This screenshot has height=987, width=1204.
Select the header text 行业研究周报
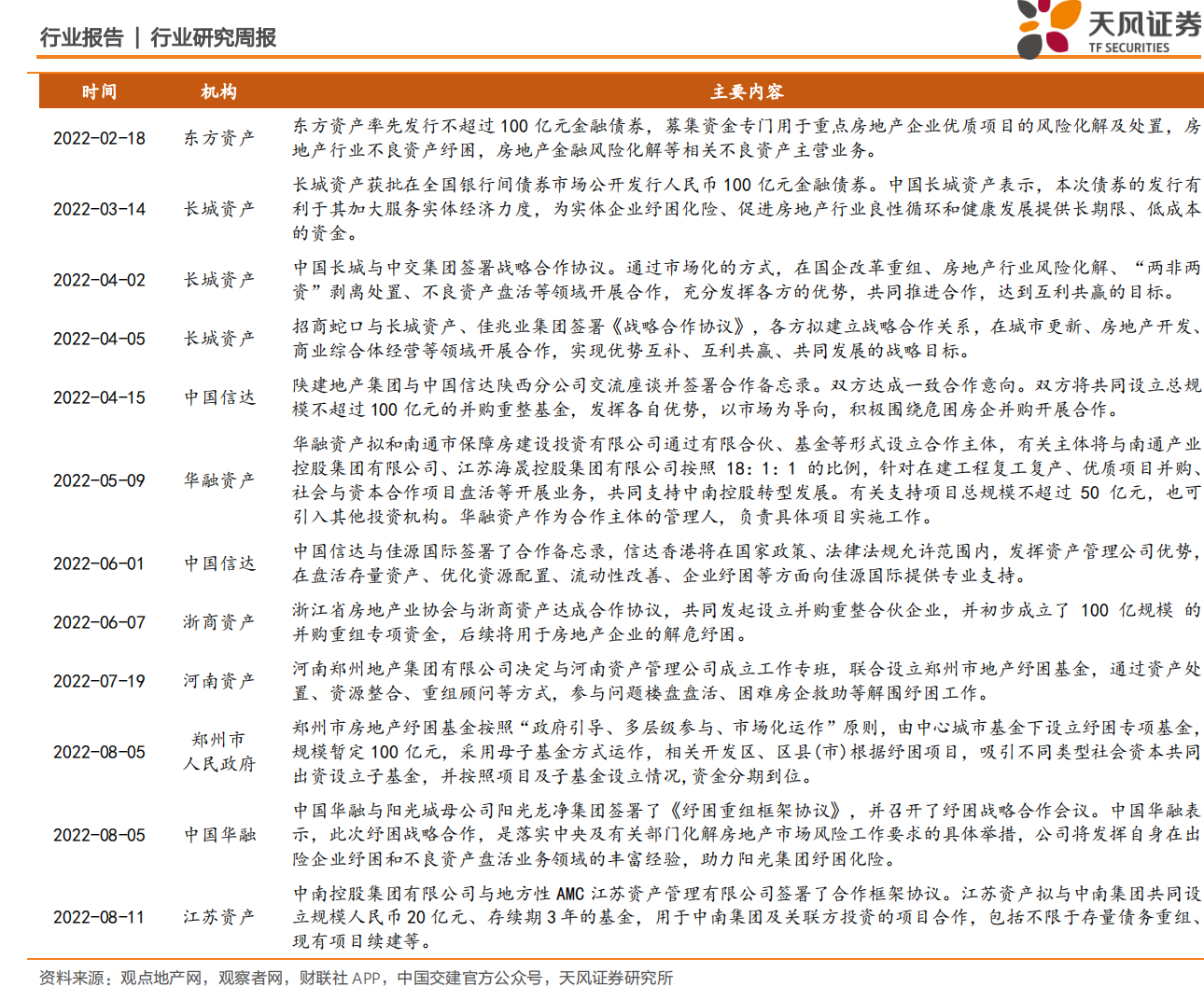213,37
